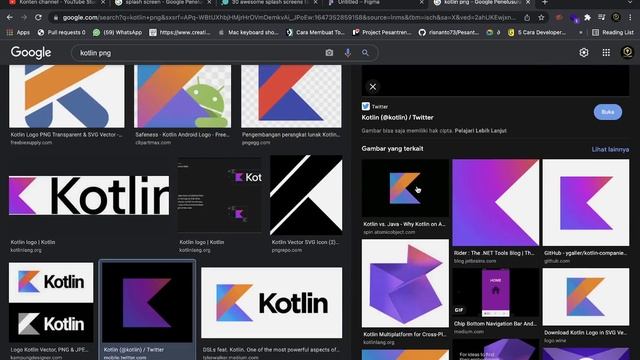Viewport: 640px width, 360px height.
Task: Open the Chrome extensions puzzle icon
Action: (x=587, y=18)
